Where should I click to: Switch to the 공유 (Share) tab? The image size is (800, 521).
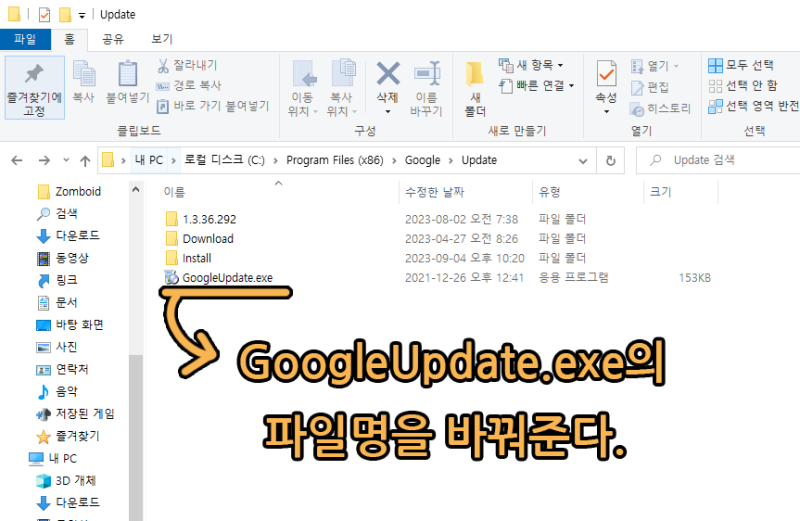(113, 39)
